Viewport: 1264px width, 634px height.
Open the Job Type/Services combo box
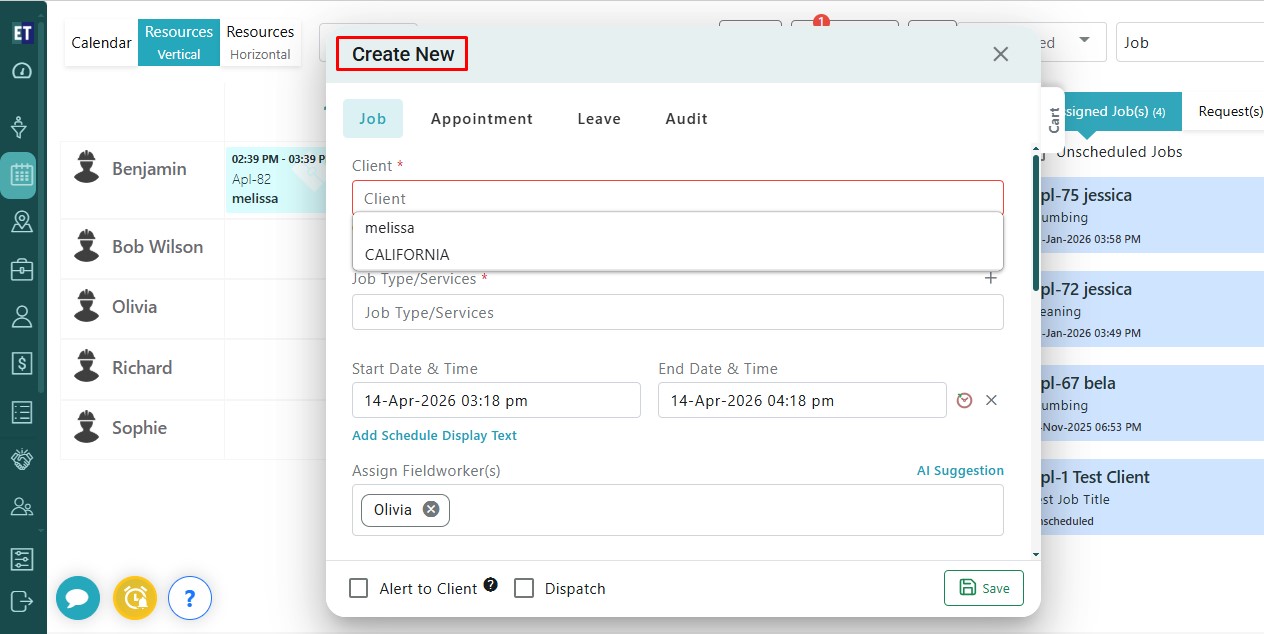[677, 313]
